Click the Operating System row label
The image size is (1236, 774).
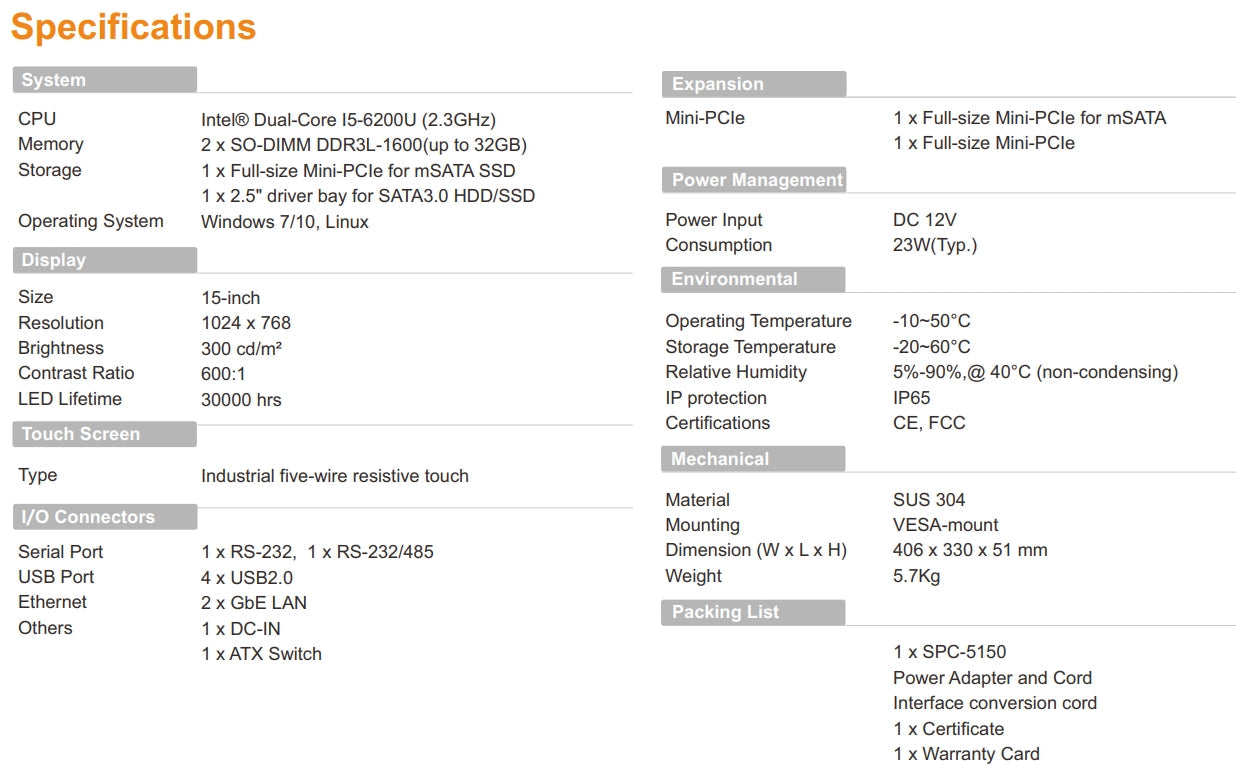tap(90, 221)
